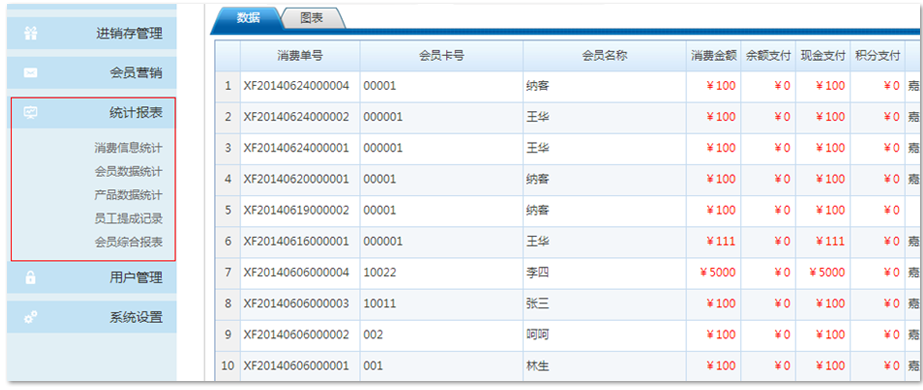923x390 pixels.
Task: Sort by the 消费单号 column header
Action: 300,56
